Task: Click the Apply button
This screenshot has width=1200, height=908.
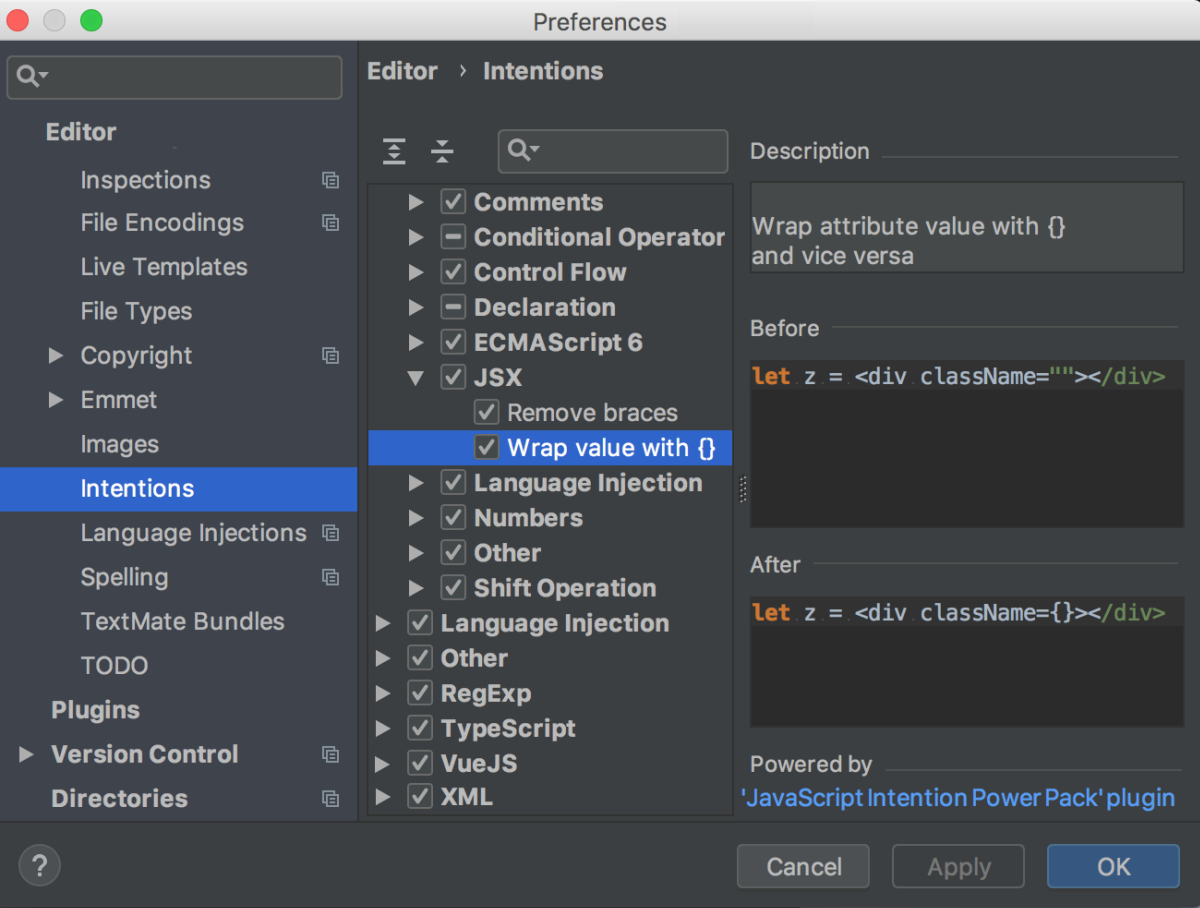Action: click(x=958, y=866)
